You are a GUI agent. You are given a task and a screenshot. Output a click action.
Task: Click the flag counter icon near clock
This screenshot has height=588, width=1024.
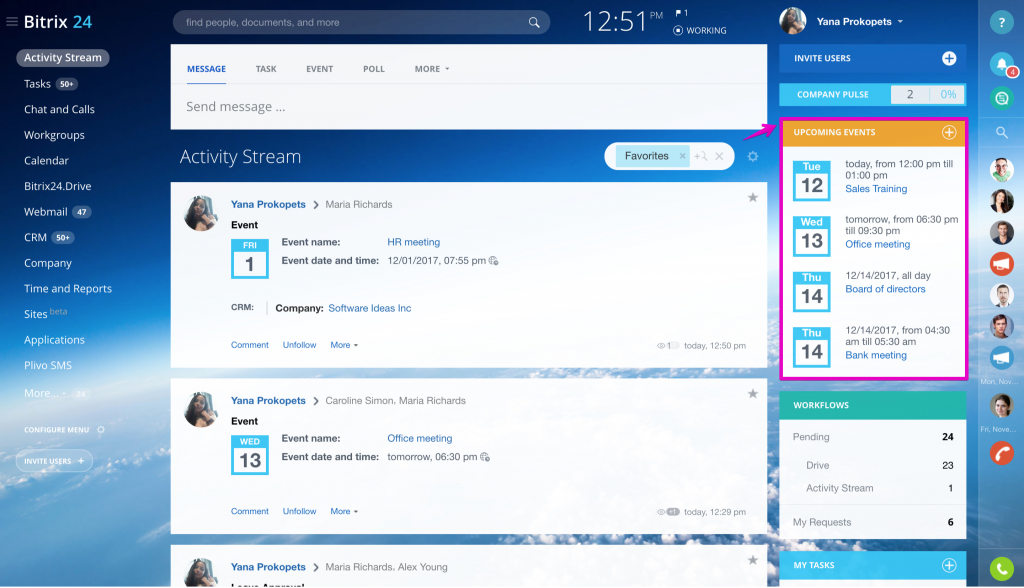[x=681, y=12]
